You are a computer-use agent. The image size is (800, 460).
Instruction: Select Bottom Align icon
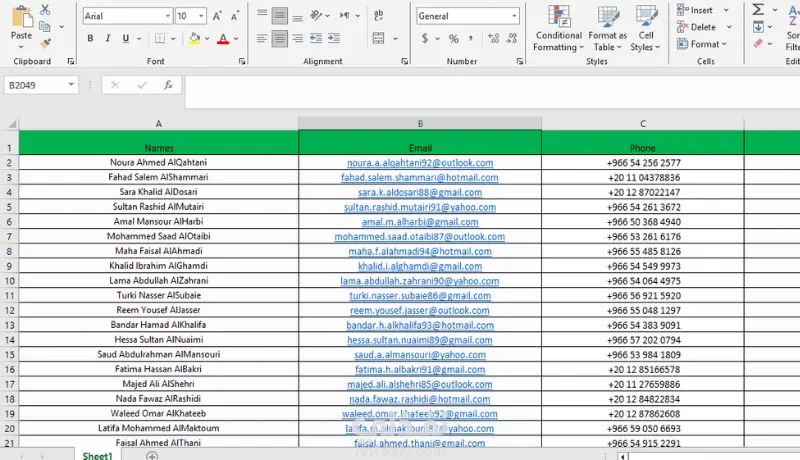(x=297, y=16)
